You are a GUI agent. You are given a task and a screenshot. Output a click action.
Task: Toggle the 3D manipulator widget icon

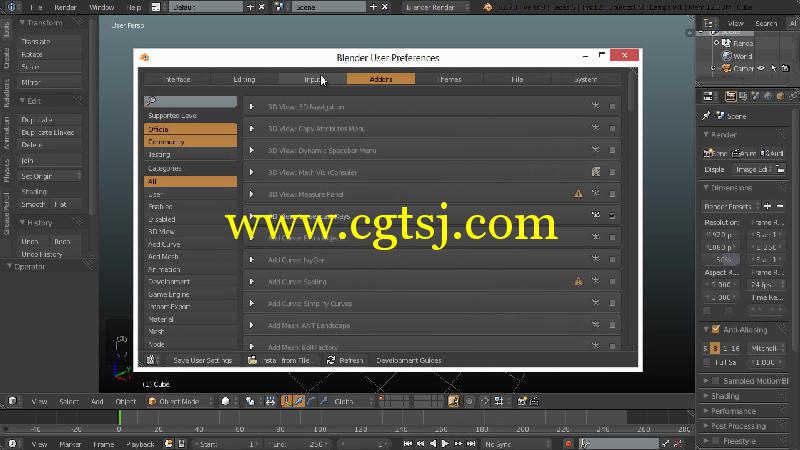click(x=286, y=402)
